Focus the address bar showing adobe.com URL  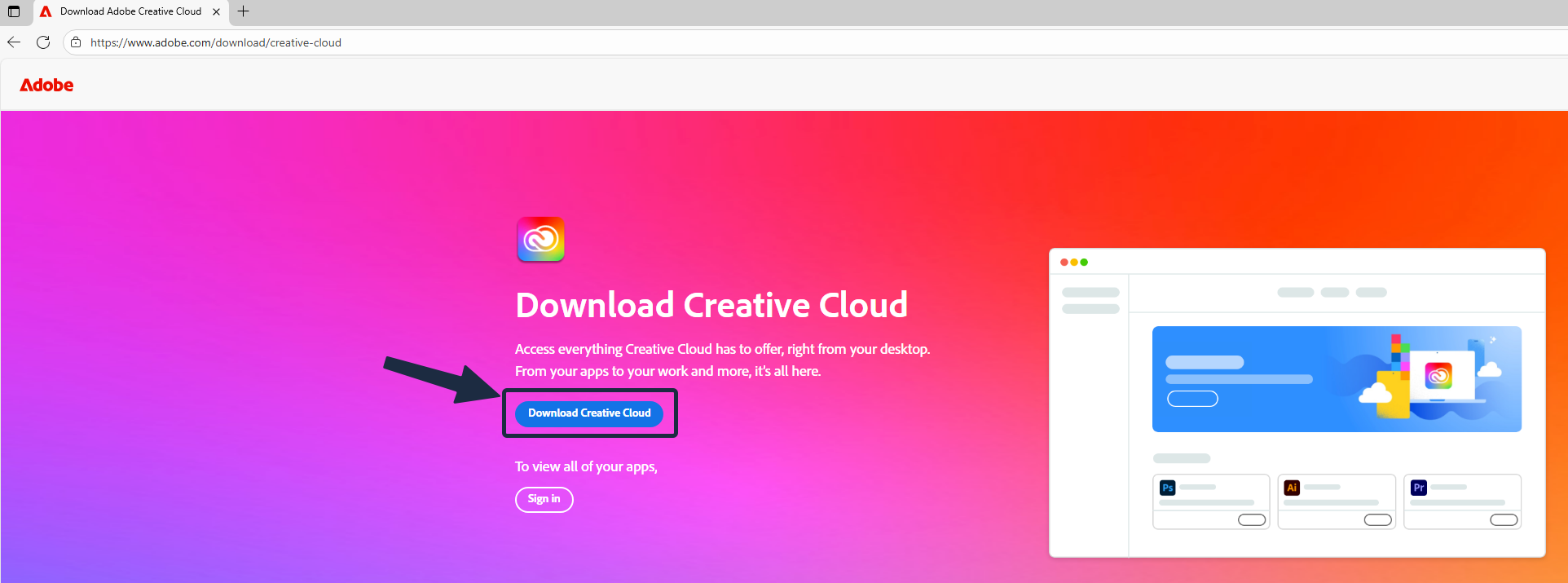(x=815, y=42)
